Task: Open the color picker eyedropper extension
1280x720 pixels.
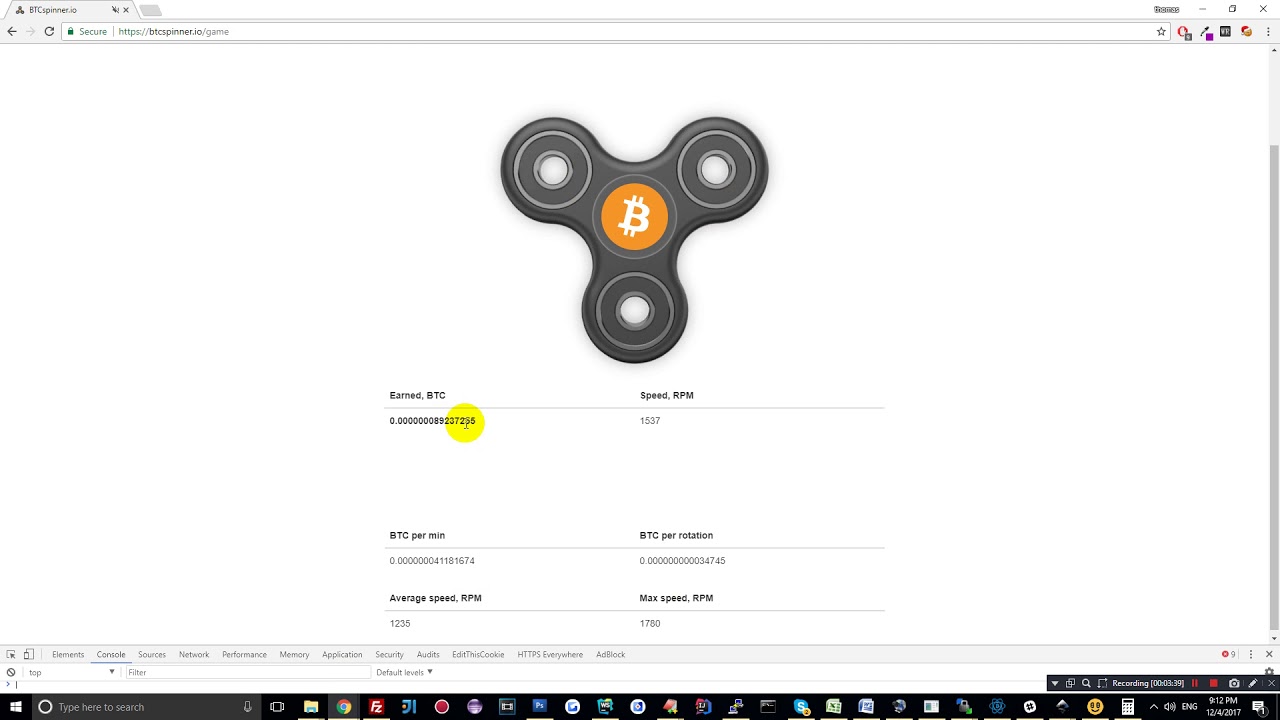Action: pyautogui.click(x=1206, y=32)
